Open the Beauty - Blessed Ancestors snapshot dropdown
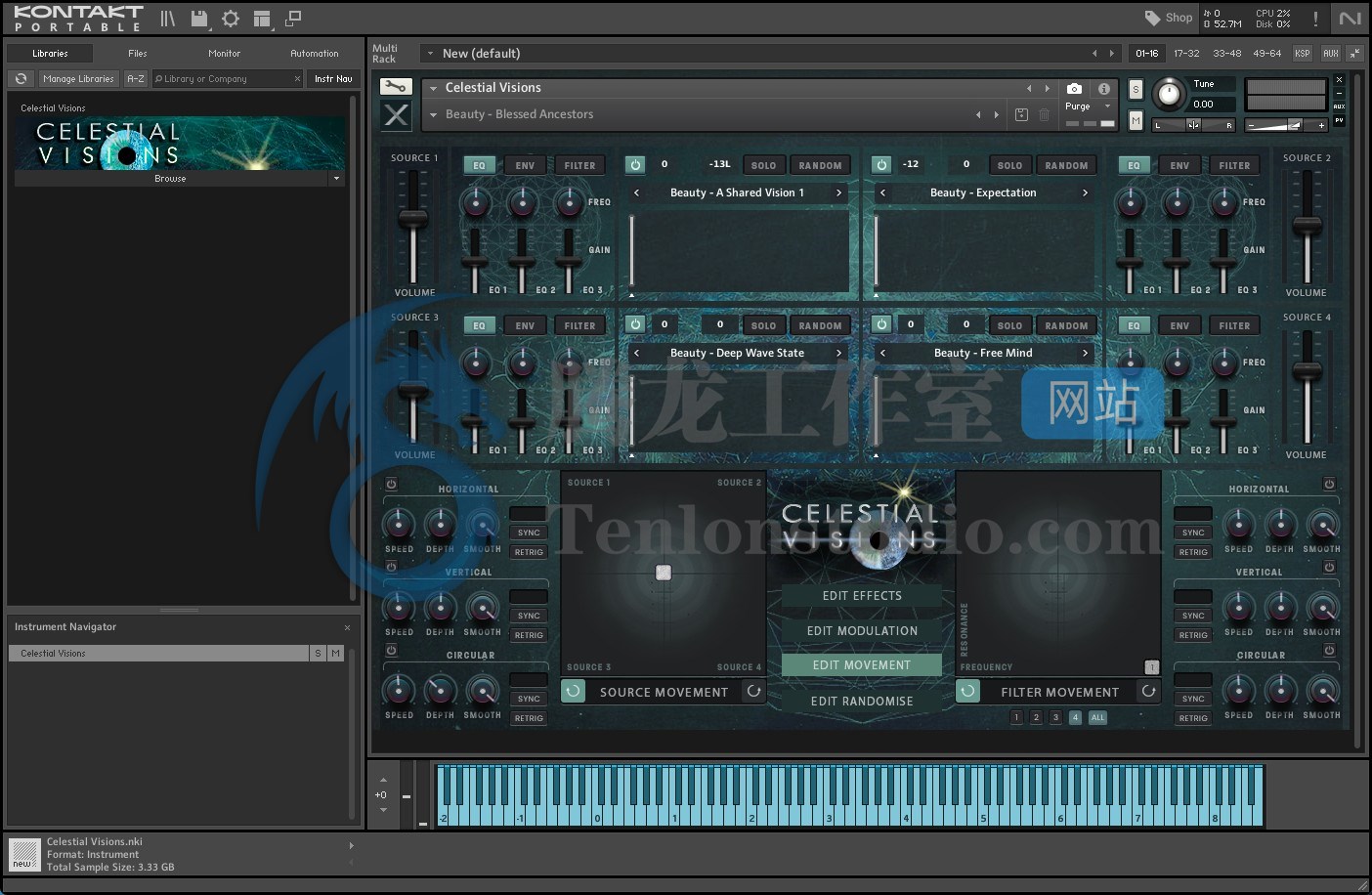Image resolution: width=1372 pixels, height=895 pixels. coord(433,114)
